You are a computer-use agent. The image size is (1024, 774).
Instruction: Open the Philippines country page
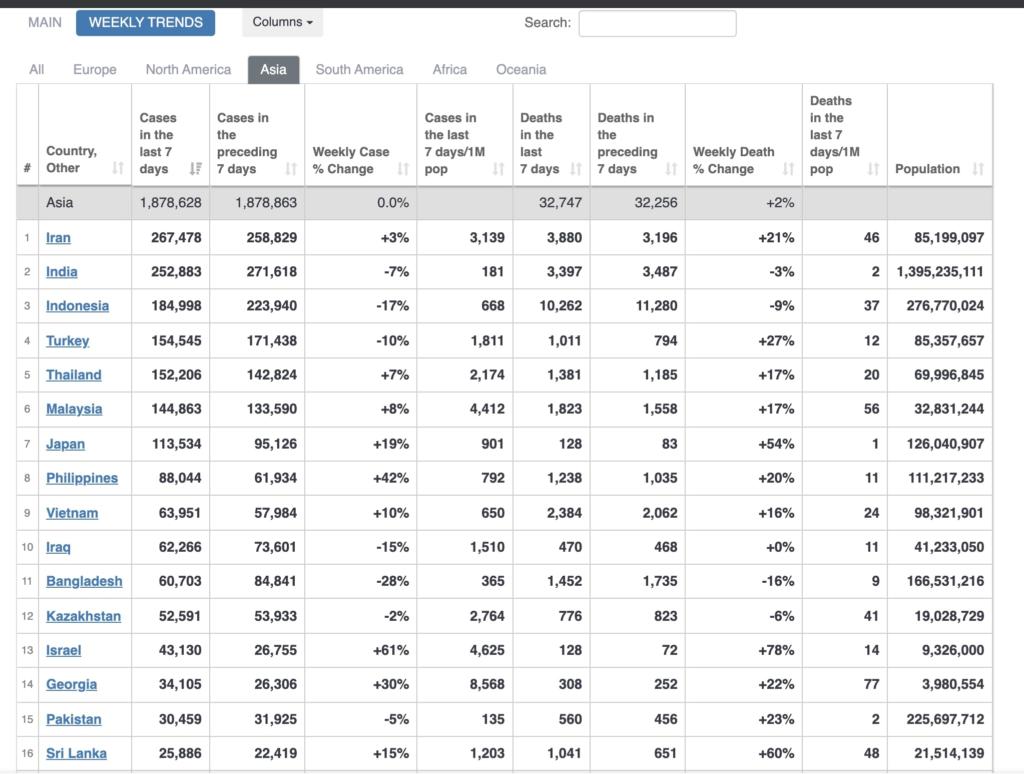[82, 478]
